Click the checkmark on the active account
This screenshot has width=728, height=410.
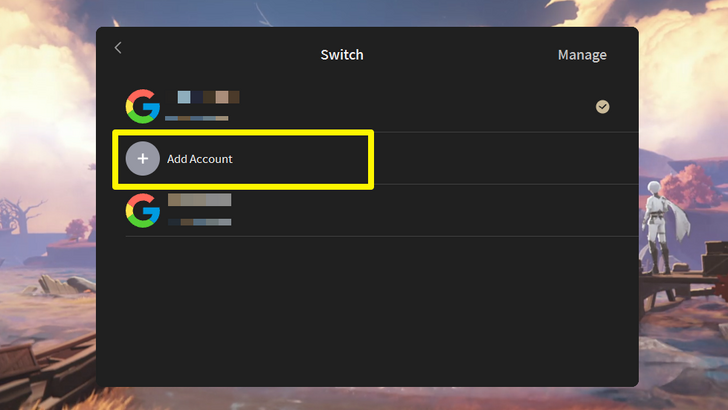pos(602,107)
